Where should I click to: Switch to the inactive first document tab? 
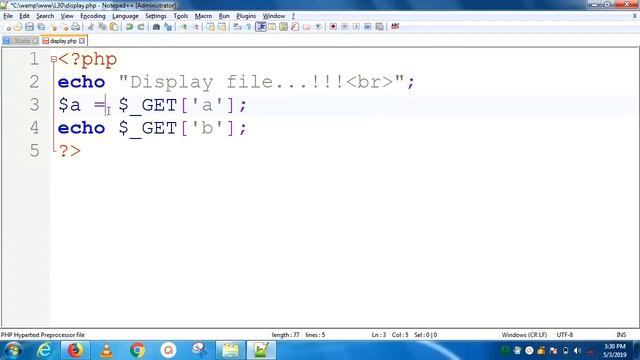click(x=20, y=41)
